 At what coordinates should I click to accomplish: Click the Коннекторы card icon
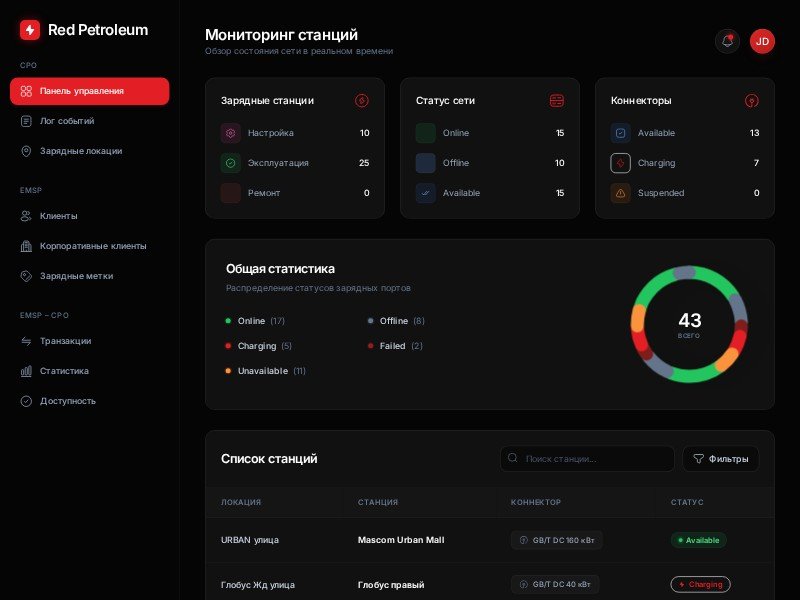pyautogui.click(x=752, y=101)
